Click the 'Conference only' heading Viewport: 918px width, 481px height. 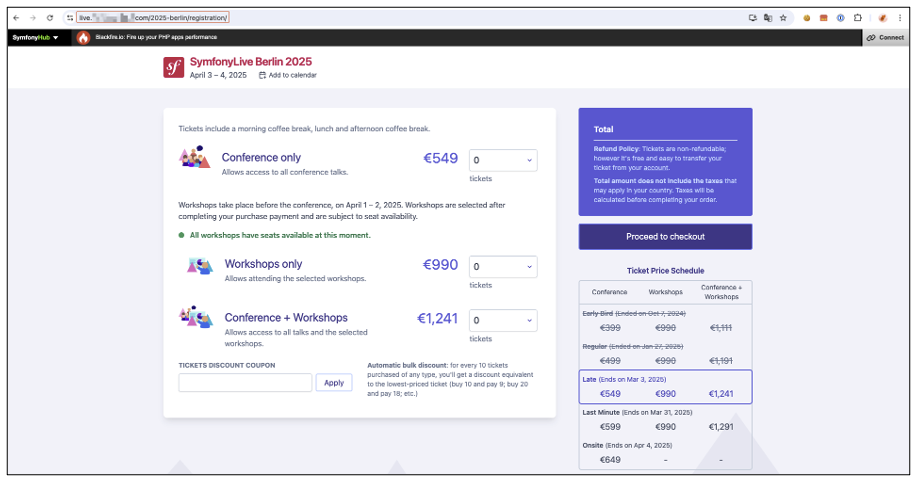click(261, 157)
